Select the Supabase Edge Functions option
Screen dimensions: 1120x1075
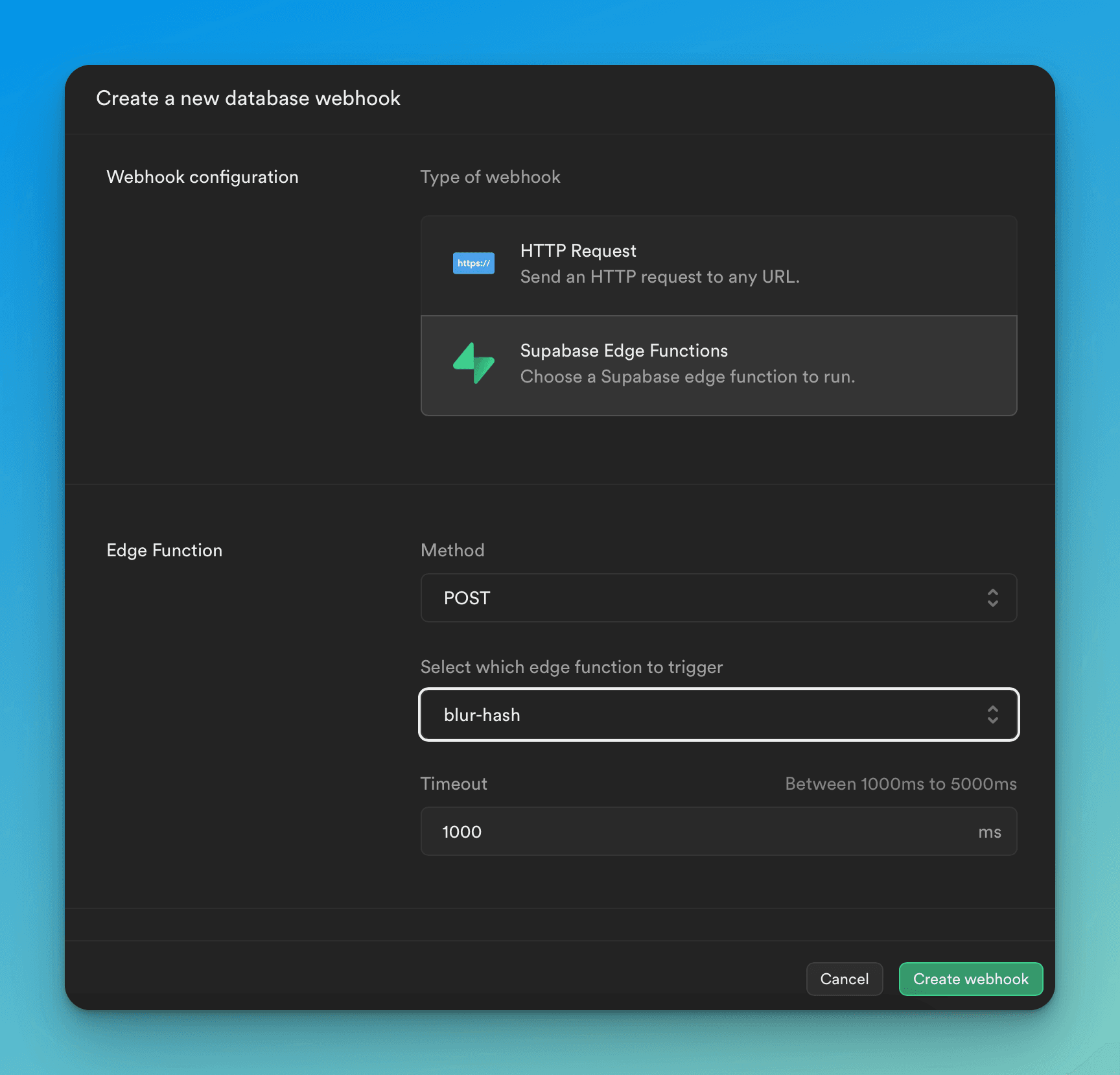(x=719, y=366)
